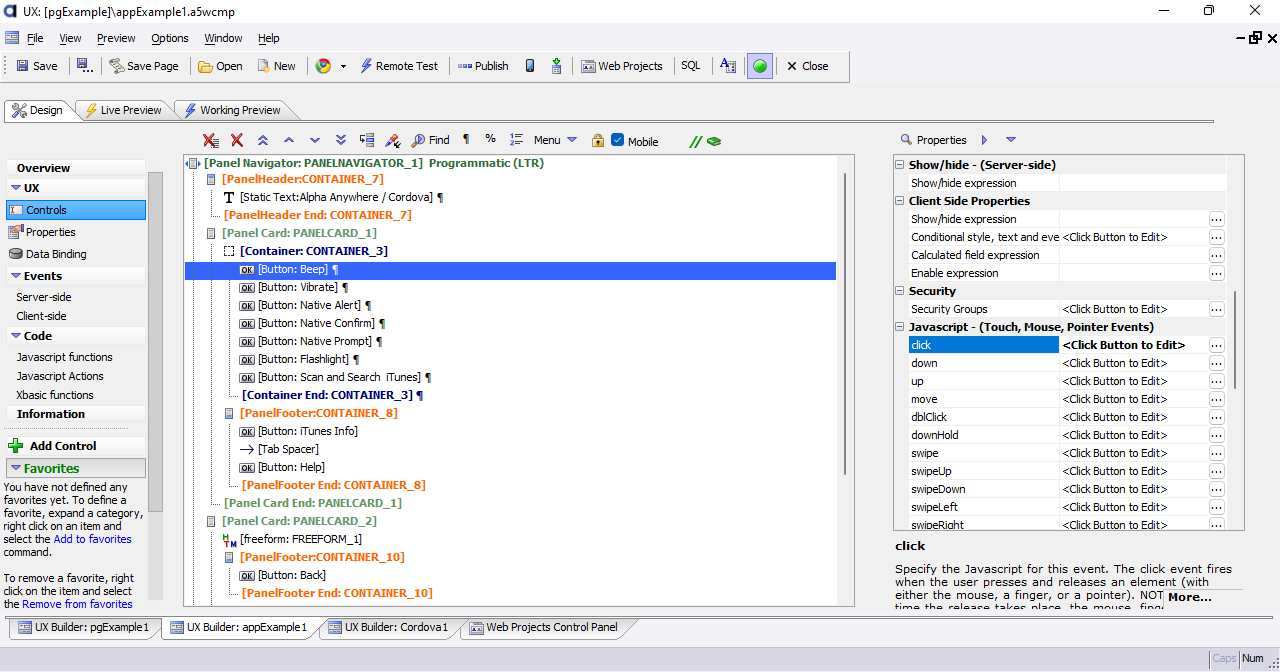Click the eyedropper pick tool icon
Screen dimensions: 1280x672
(393, 140)
